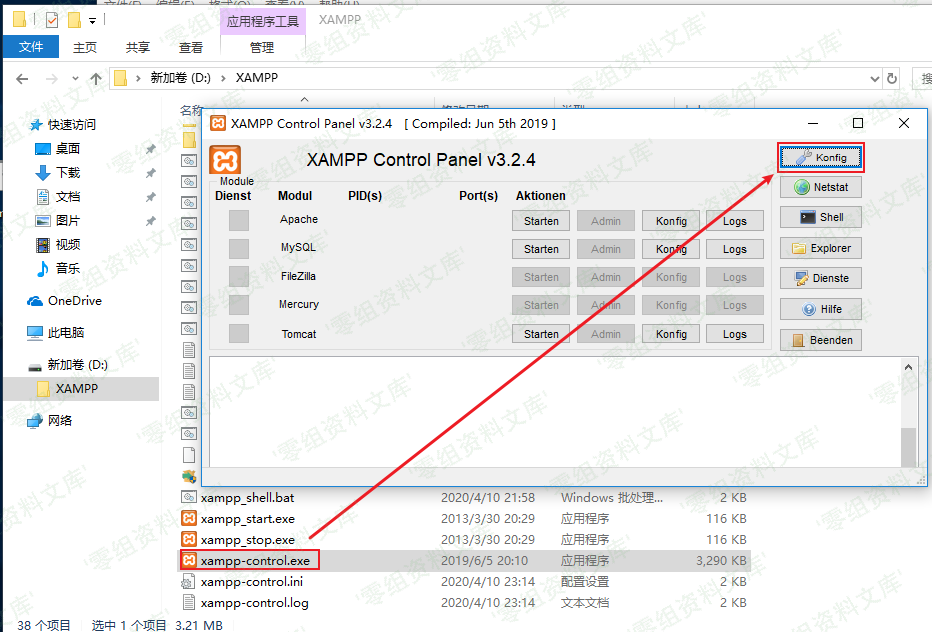
Task: Click the Hilfe button
Action: [821, 309]
